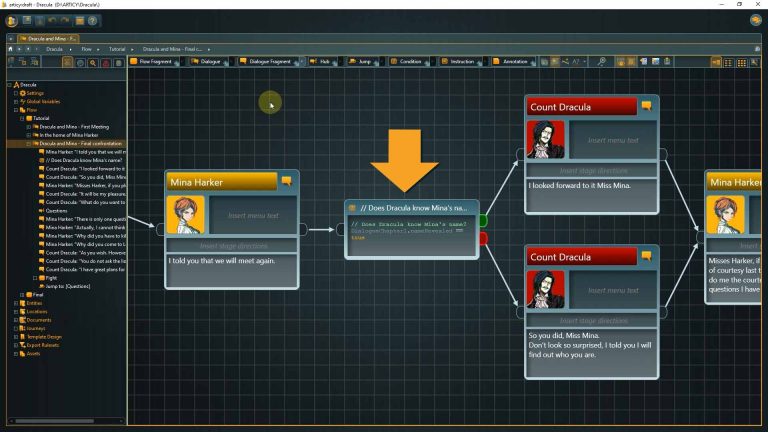Click the red circle icon in navigator toolbar
The image size is (768, 432).
106,63
